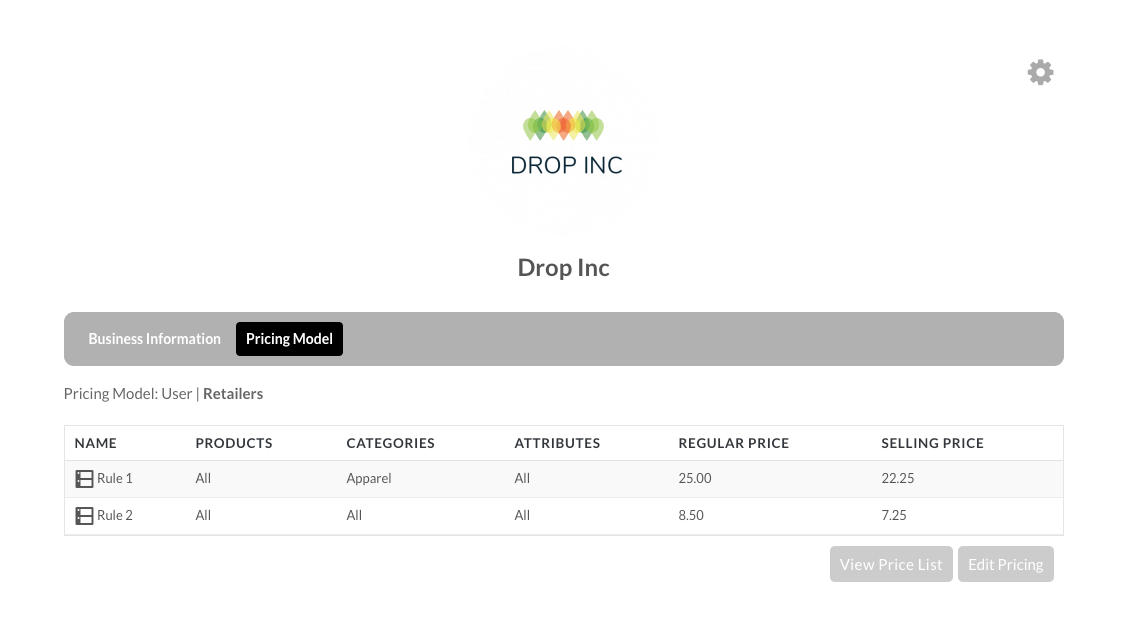
Task: Click the 22.25 selling price cell
Action: (x=897, y=478)
